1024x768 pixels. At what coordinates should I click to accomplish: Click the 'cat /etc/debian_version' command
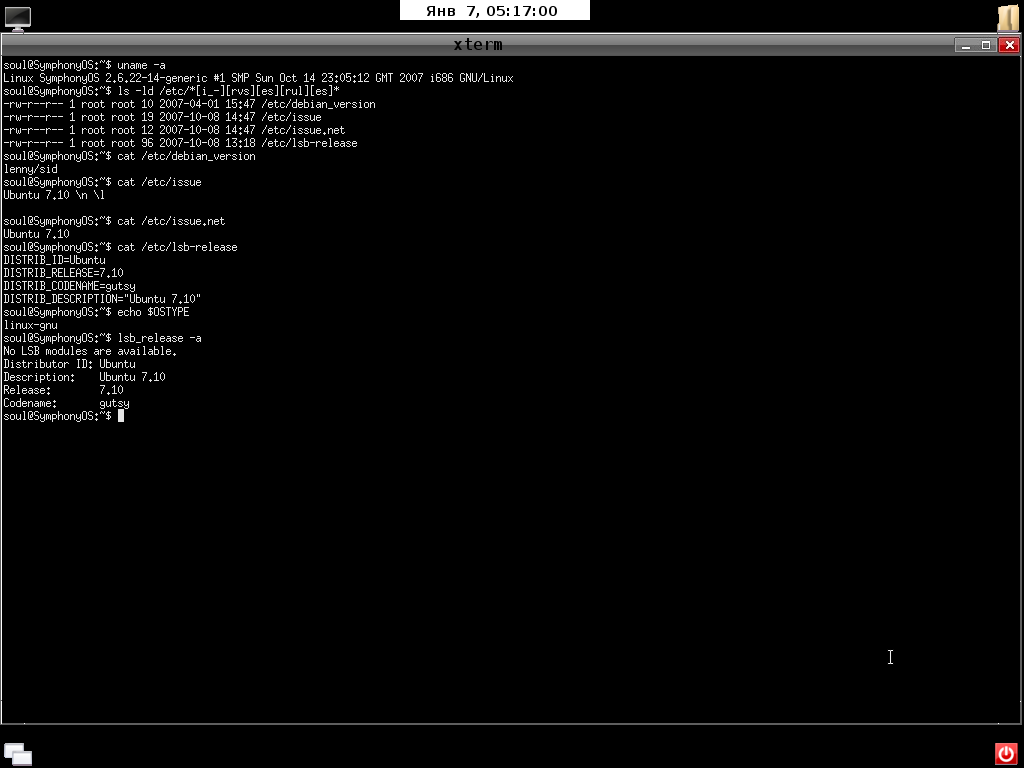pyautogui.click(x=186, y=157)
